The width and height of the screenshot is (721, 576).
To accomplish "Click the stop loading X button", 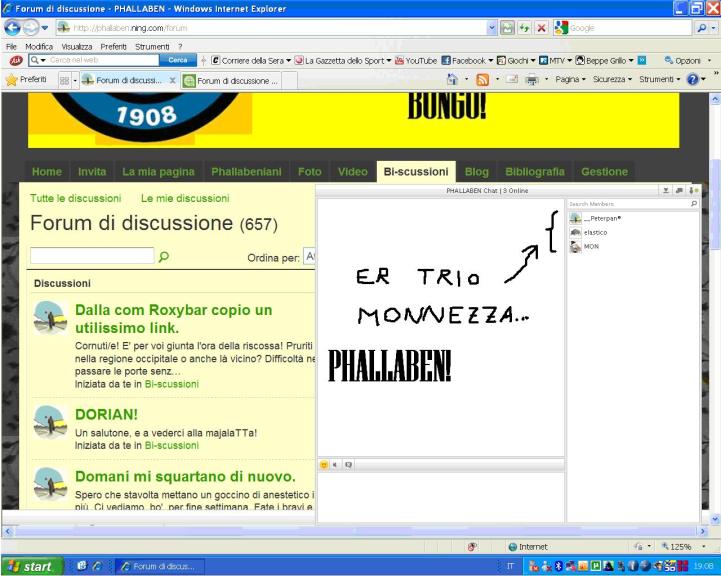I will tap(541, 29).
